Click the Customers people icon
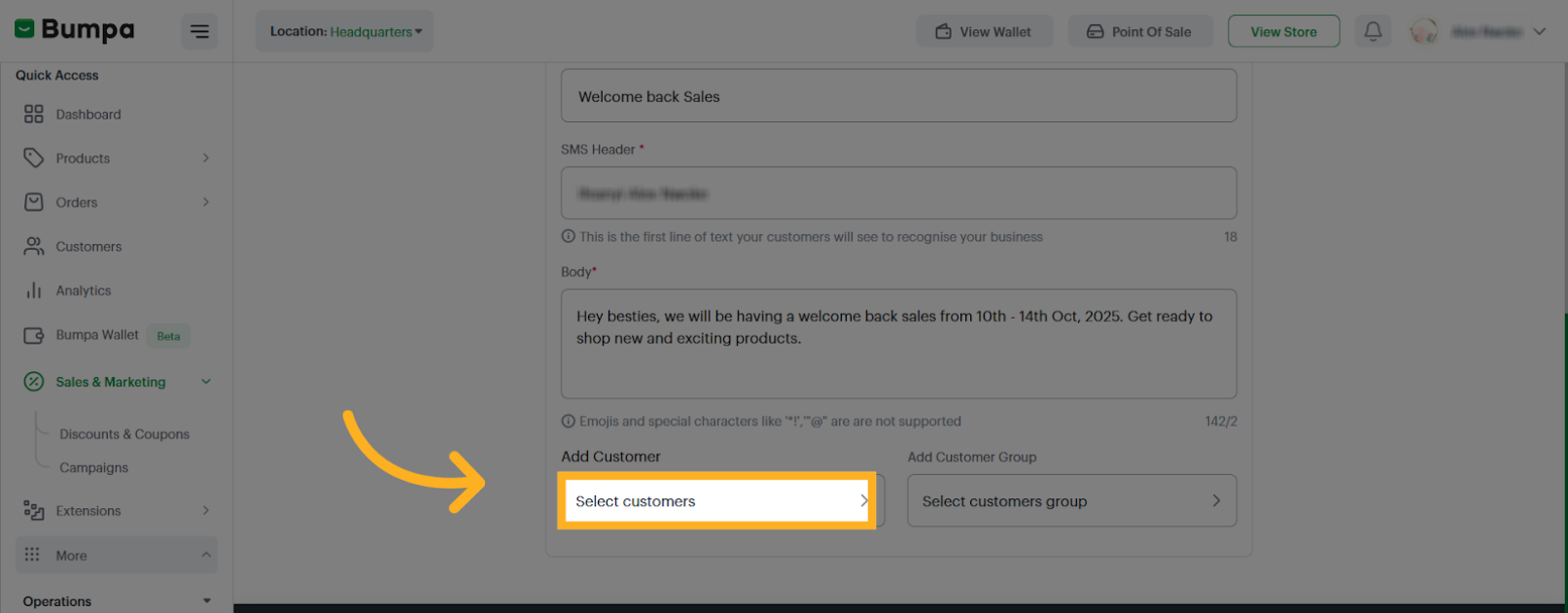The width and height of the screenshot is (1568, 613). coord(34,247)
